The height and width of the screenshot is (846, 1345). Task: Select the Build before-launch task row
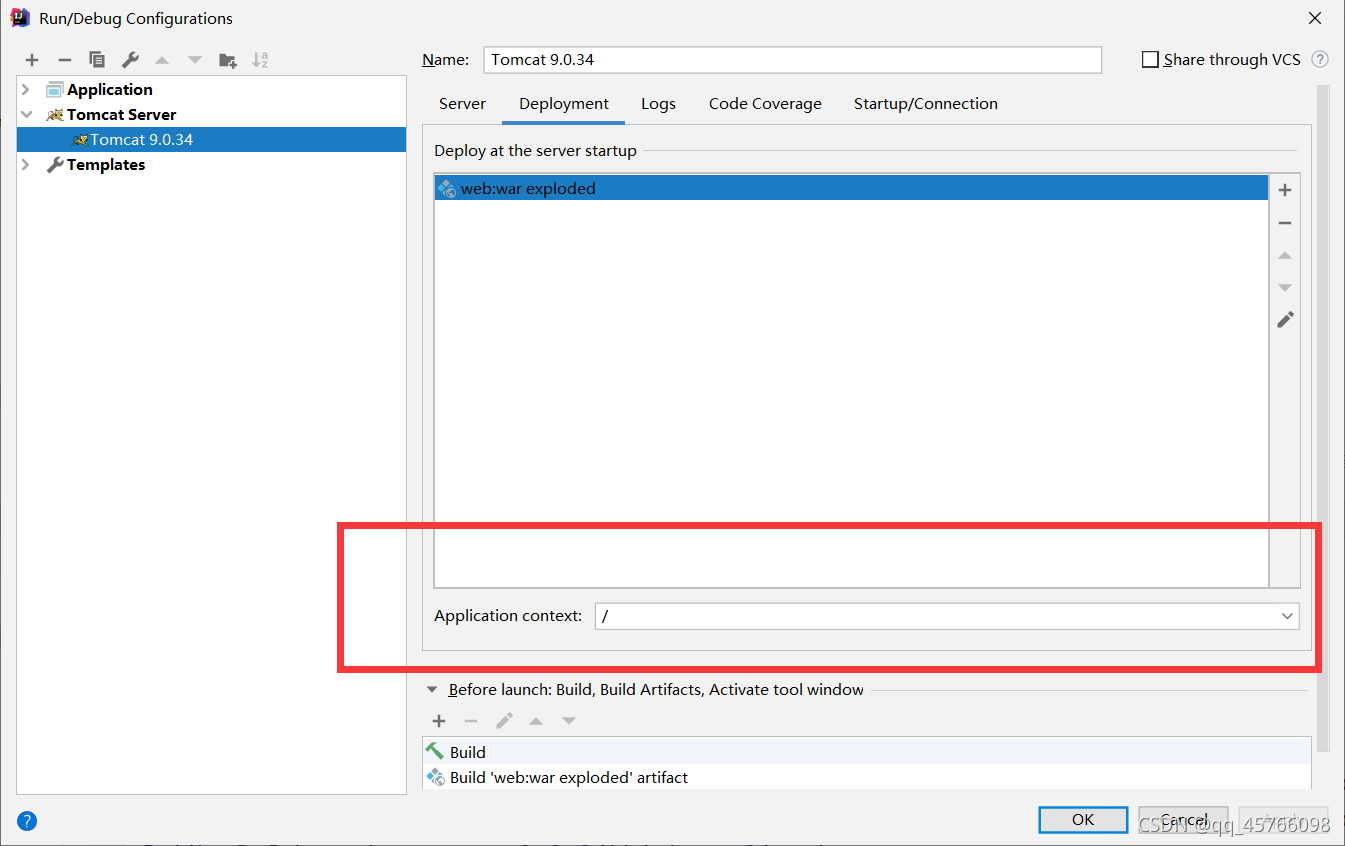coord(866,752)
